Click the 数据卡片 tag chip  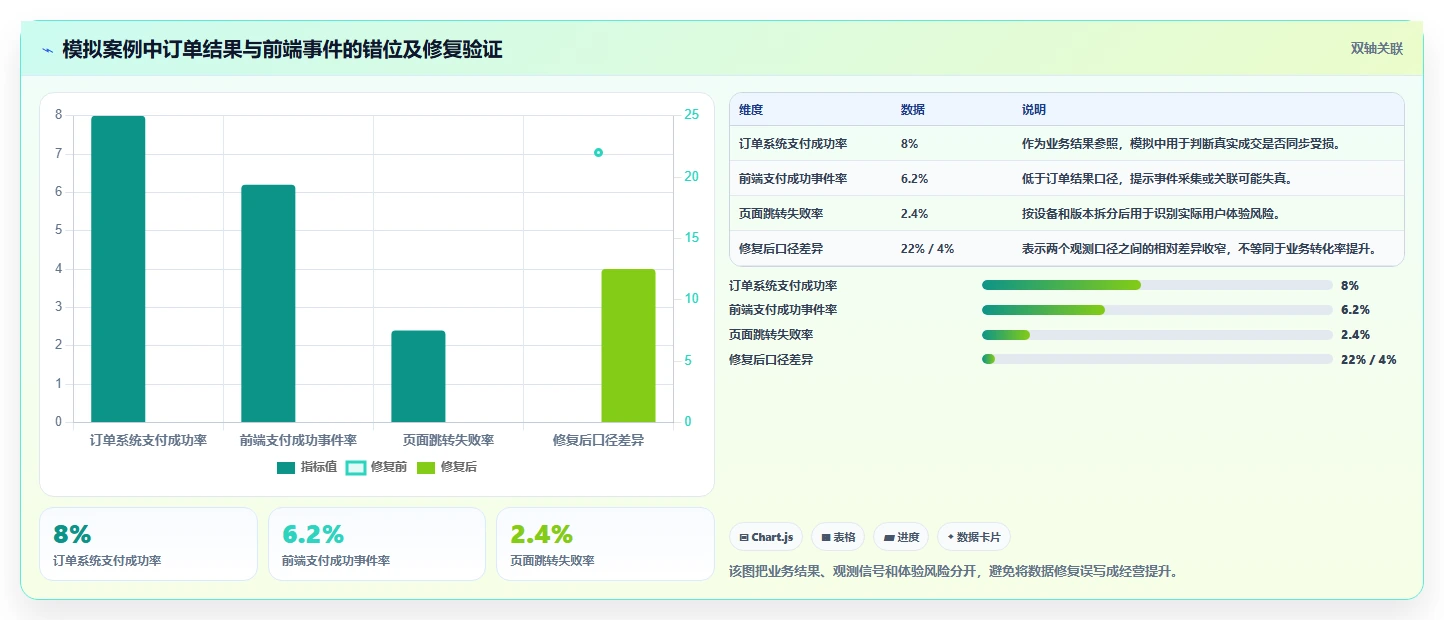click(x=974, y=537)
